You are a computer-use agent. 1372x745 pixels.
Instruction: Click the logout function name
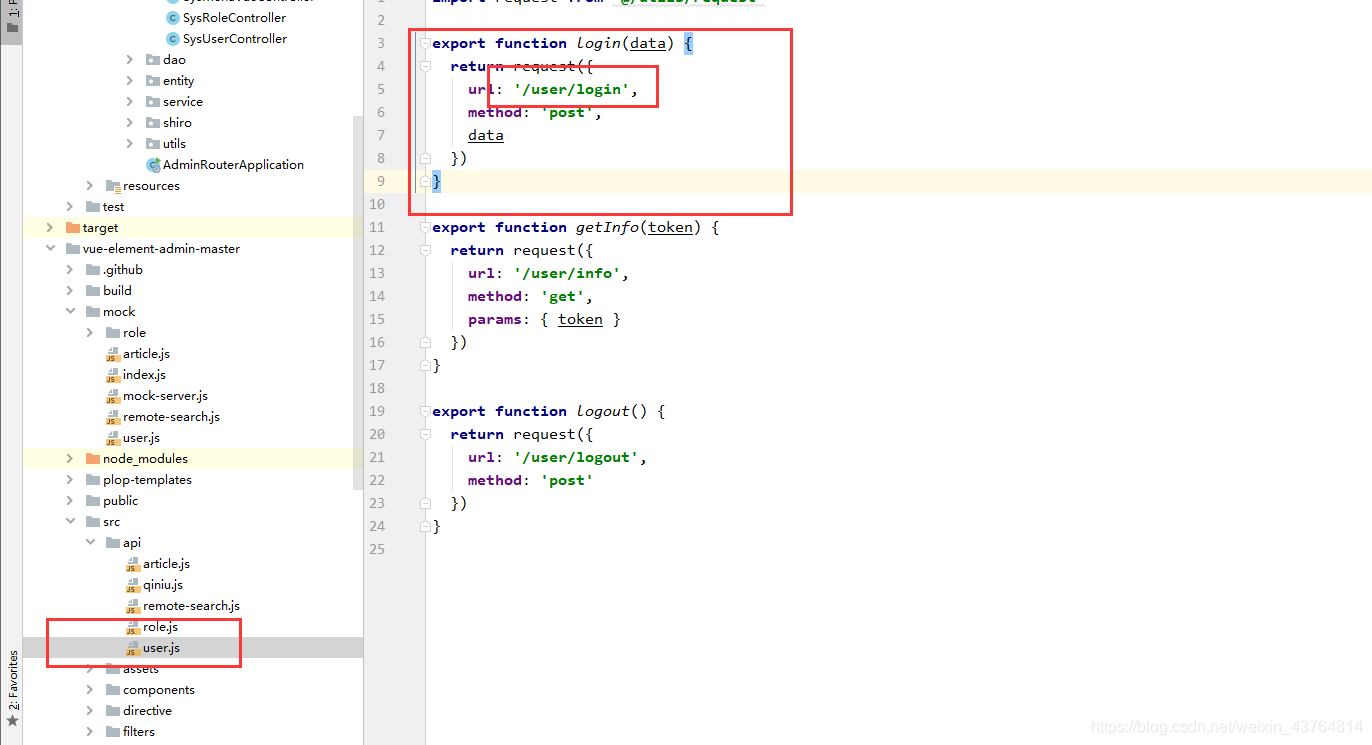(603, 411)
